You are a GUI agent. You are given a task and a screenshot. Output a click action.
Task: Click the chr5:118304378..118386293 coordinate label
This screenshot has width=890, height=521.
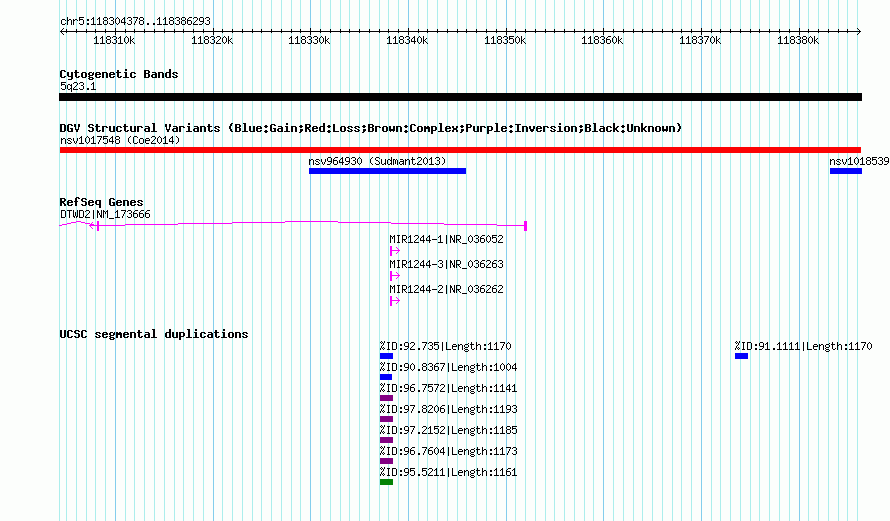tap(135, 21)
